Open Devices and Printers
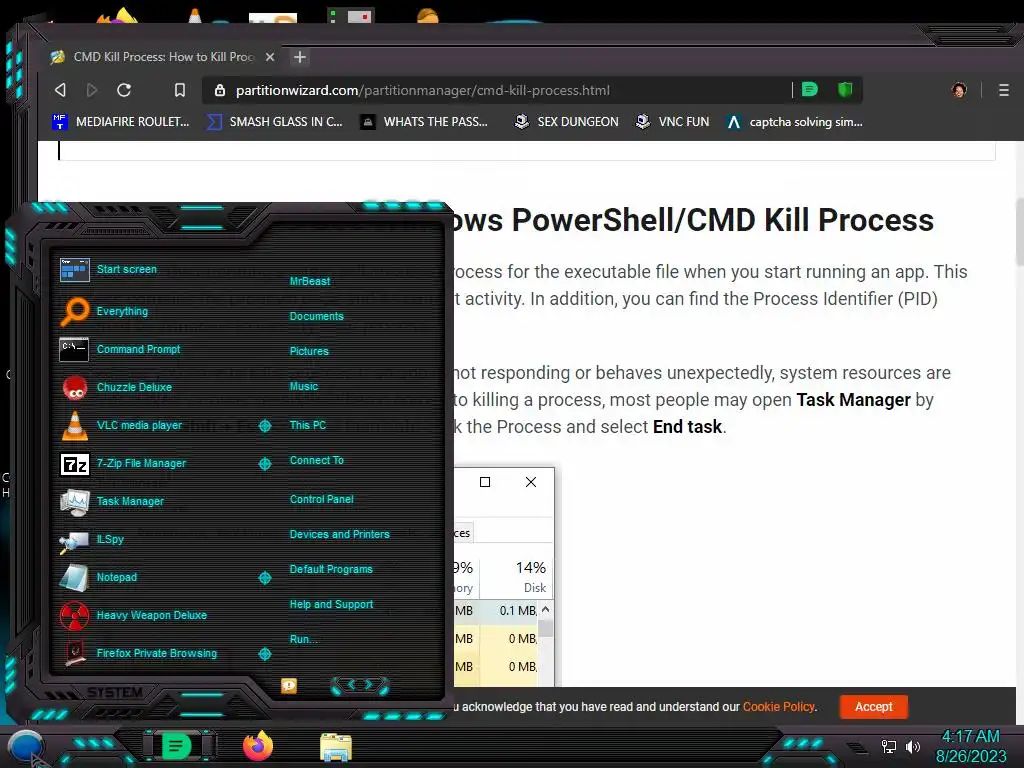 point(339,534)
